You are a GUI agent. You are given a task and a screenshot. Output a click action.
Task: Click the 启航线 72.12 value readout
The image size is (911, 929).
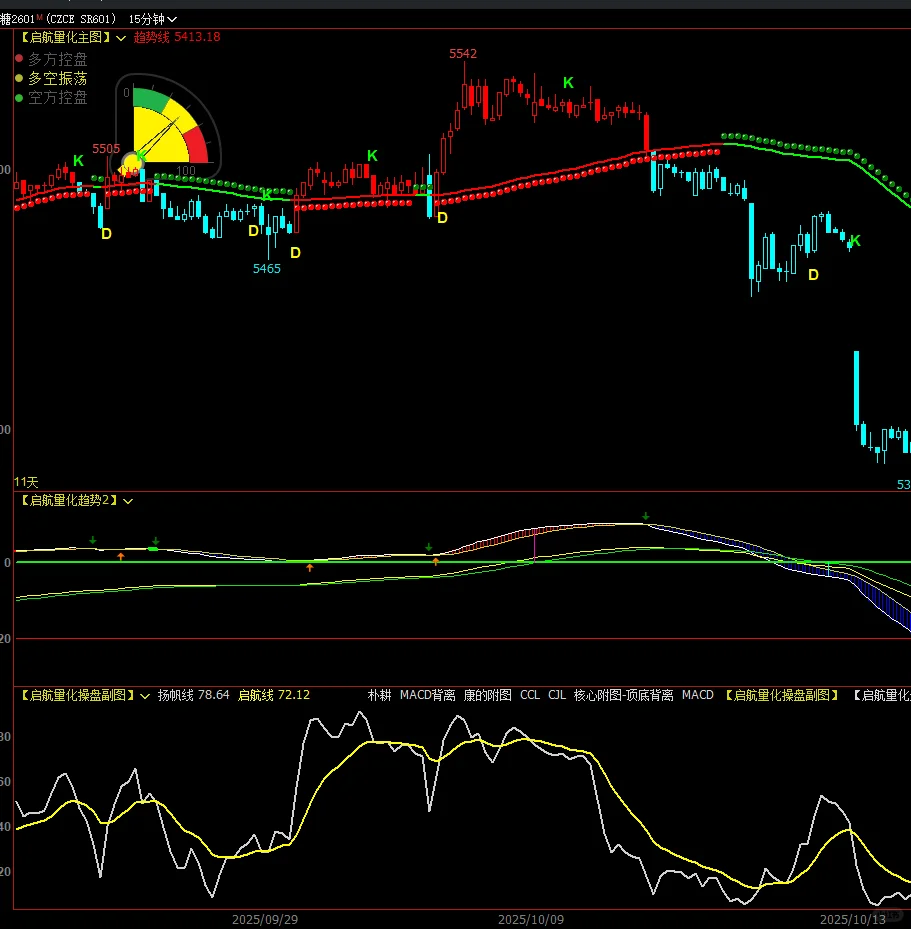pyautogui.click(x=273, y=695)
